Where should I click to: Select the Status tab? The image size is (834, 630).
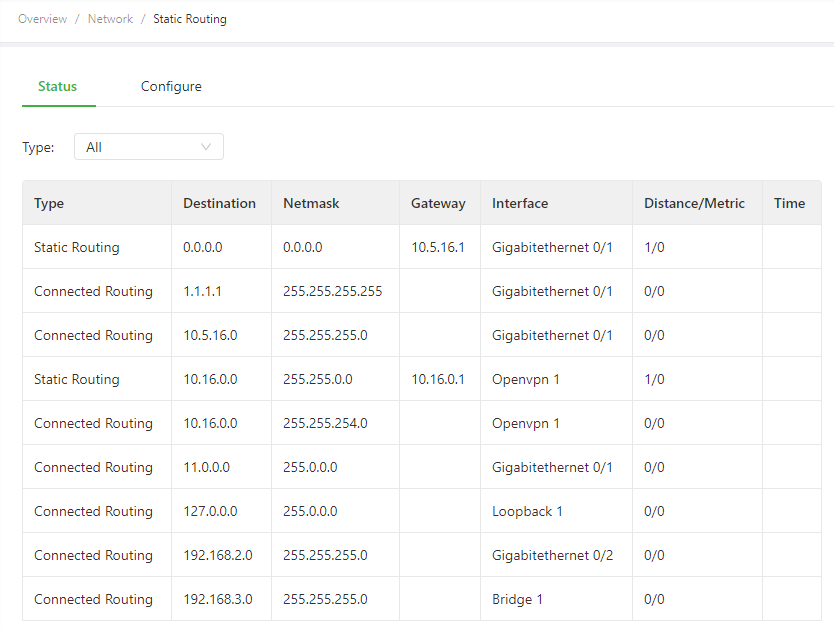coord(57,86)
